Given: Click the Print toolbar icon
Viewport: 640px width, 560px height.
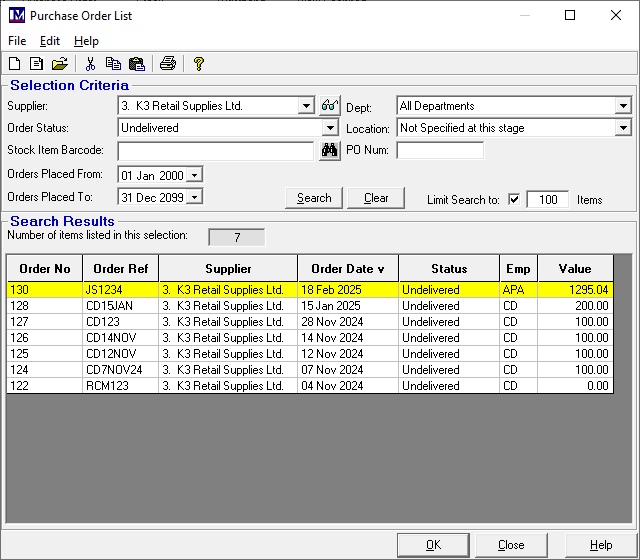Looking at the screenshot, I should coord(168,64).
